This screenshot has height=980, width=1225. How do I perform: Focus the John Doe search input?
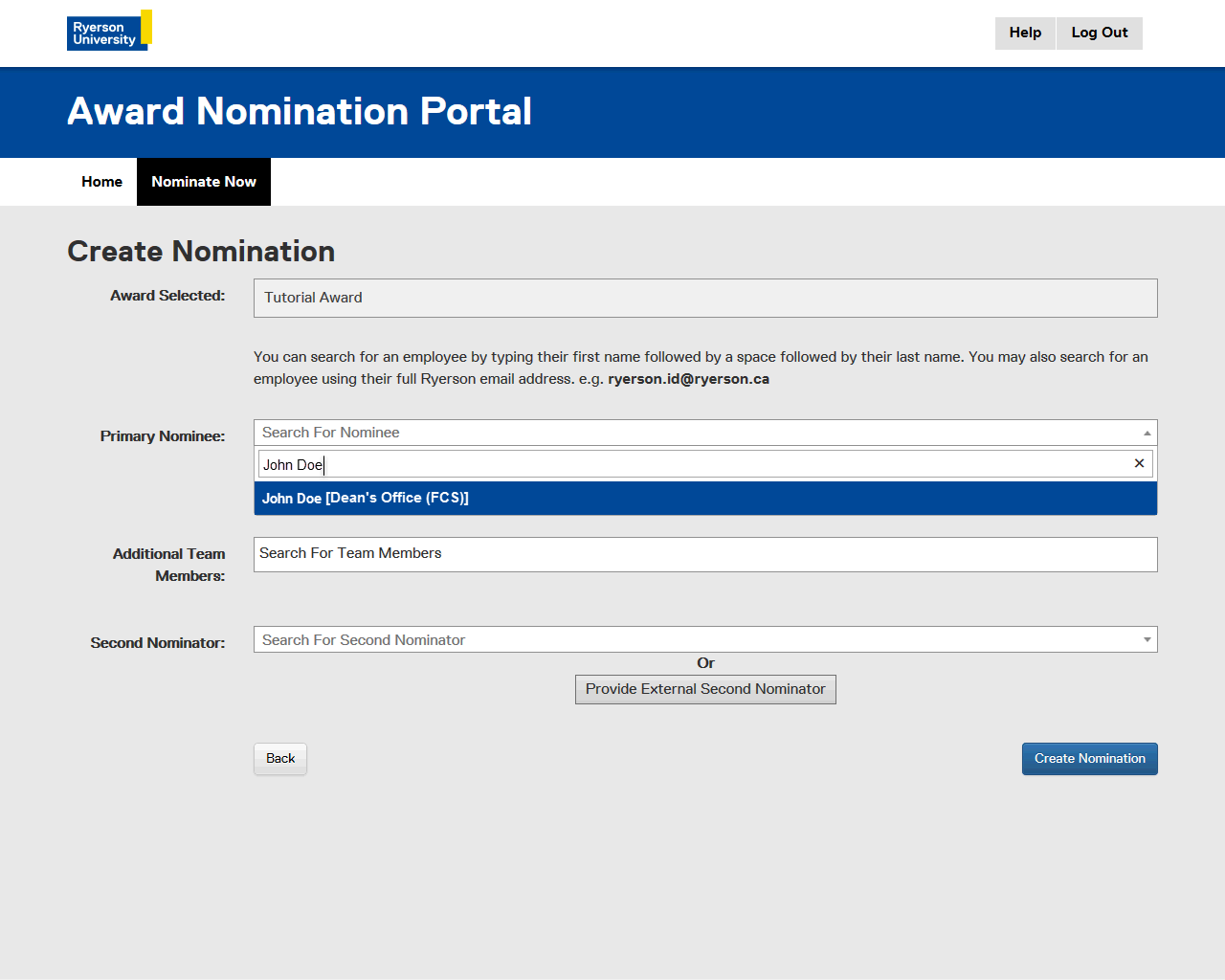tap(689, 464)
